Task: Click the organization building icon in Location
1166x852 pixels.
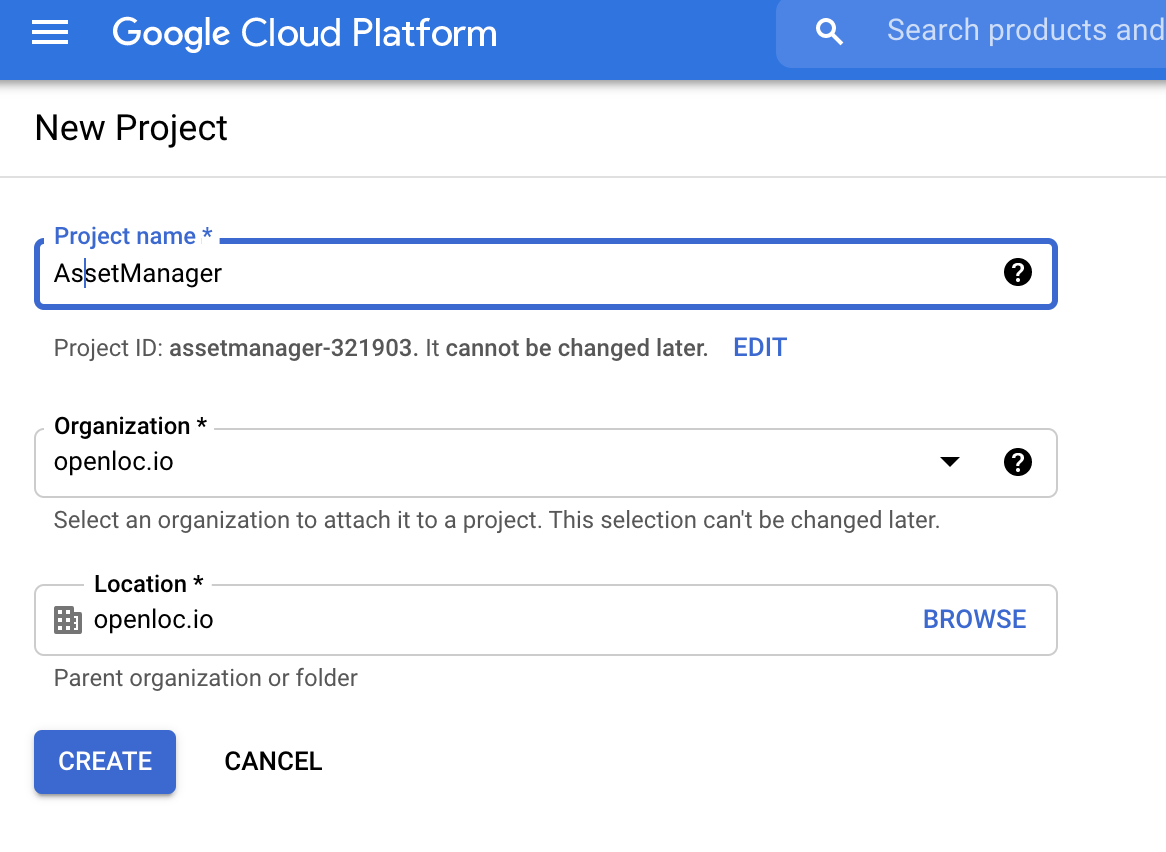Action: pyautogui.click(x=67, y=619)
